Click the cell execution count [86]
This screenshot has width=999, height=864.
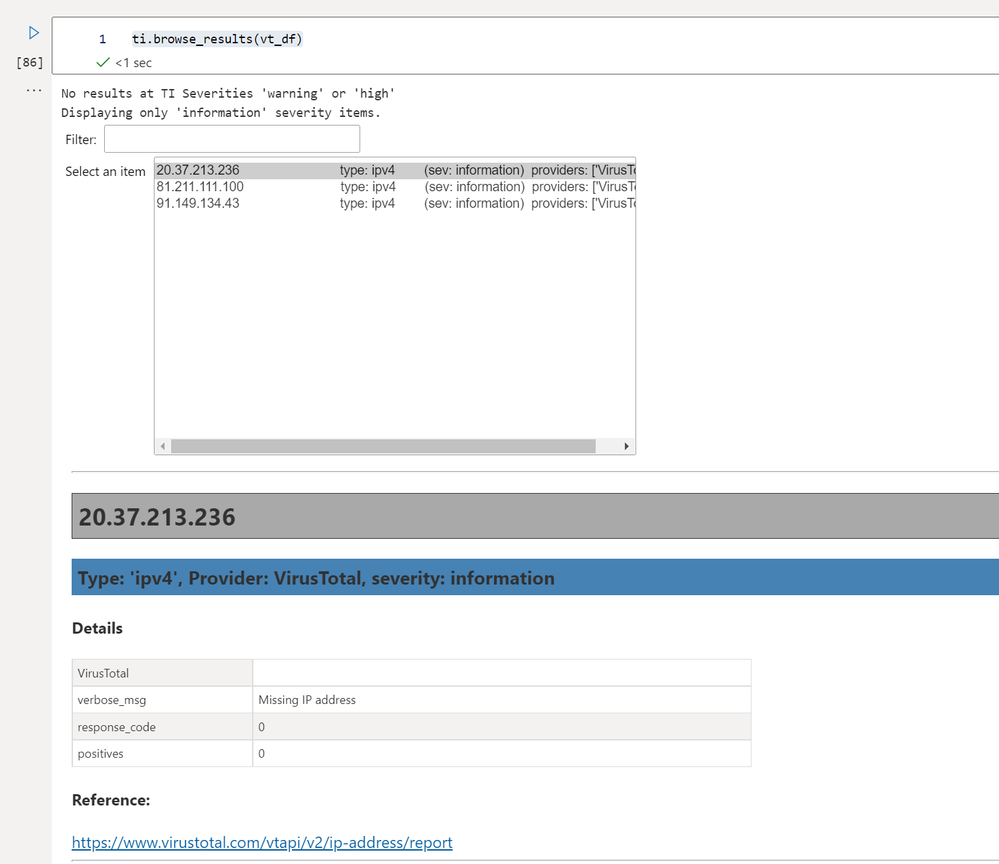pos(30,62)
